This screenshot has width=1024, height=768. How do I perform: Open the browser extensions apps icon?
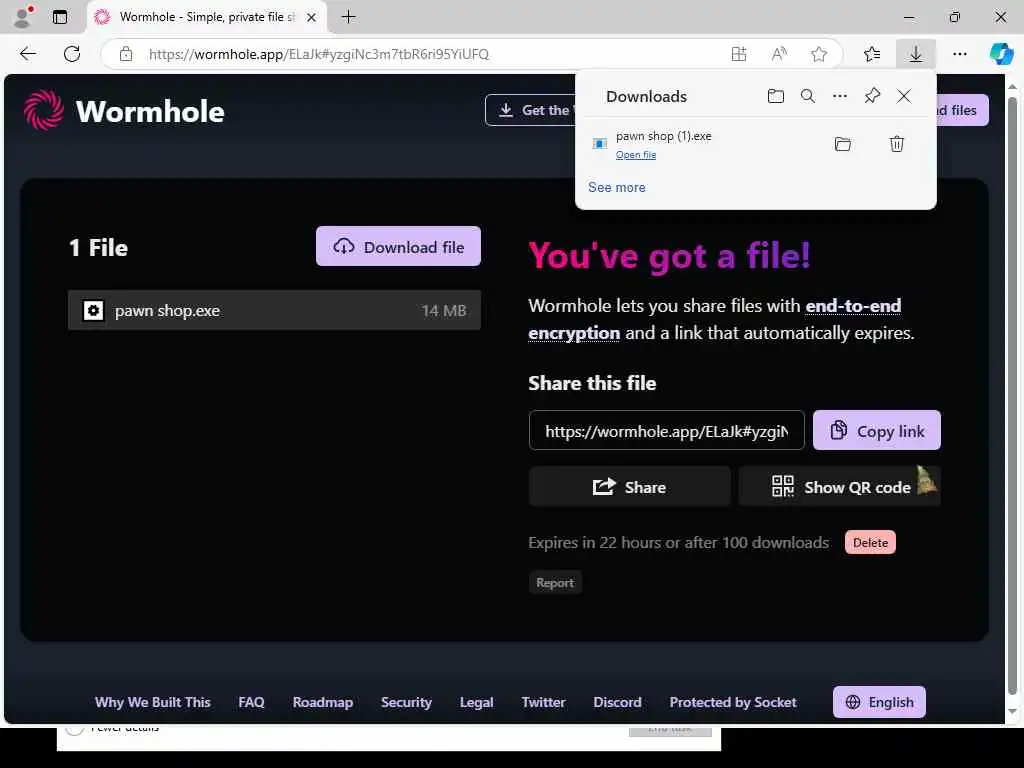coord(739,54)
